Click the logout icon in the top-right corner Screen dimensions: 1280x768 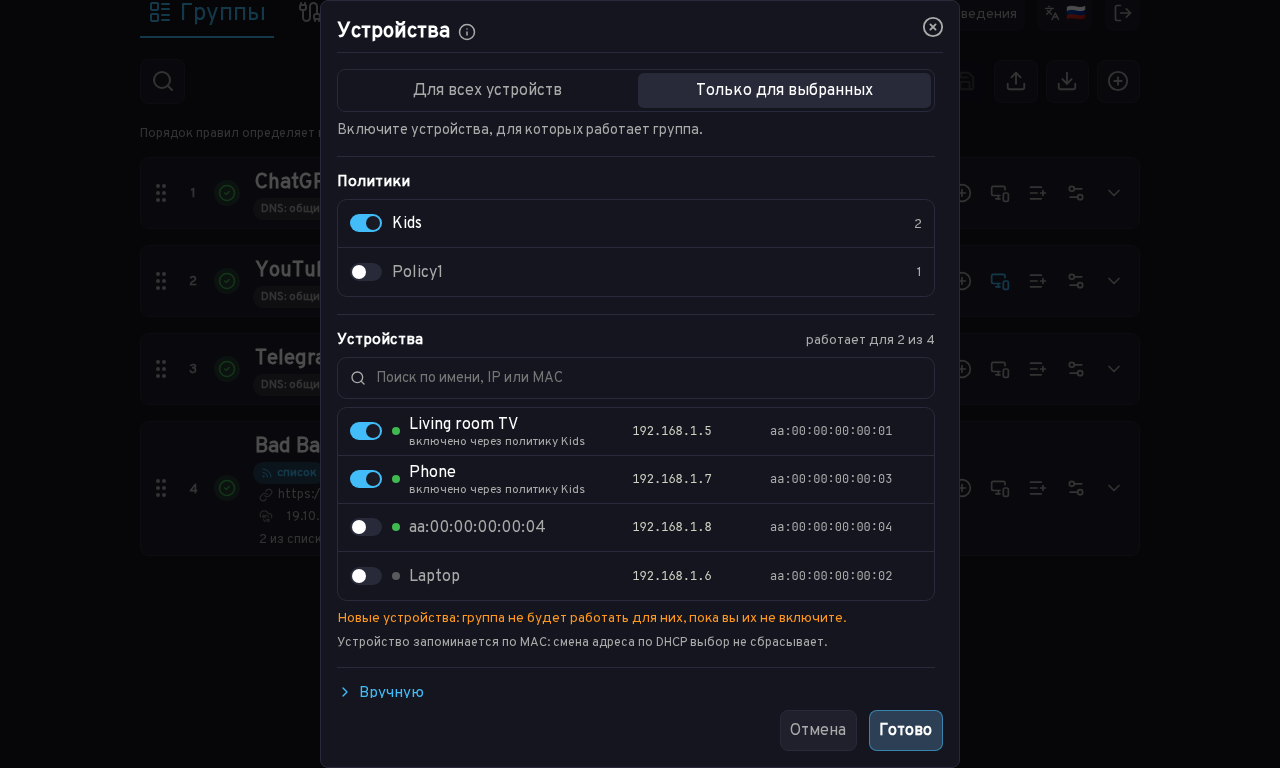coord(1123,13)
